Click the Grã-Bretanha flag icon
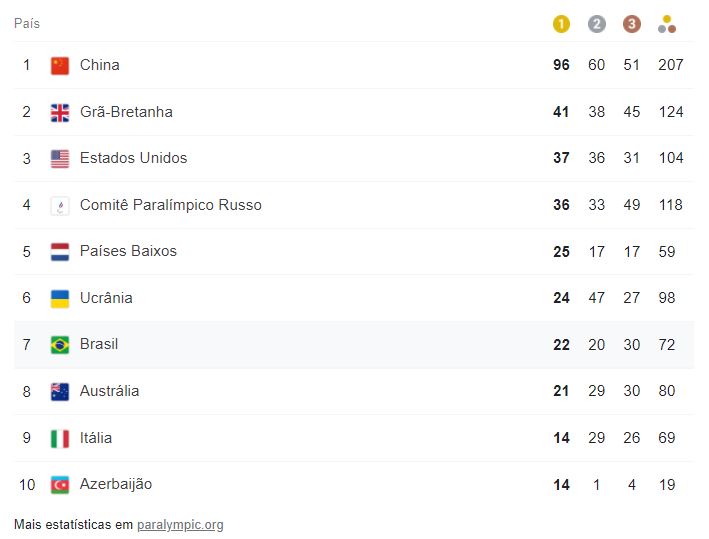Image resolution: width=709 pixels, height=539 pixels. point(60,113)
